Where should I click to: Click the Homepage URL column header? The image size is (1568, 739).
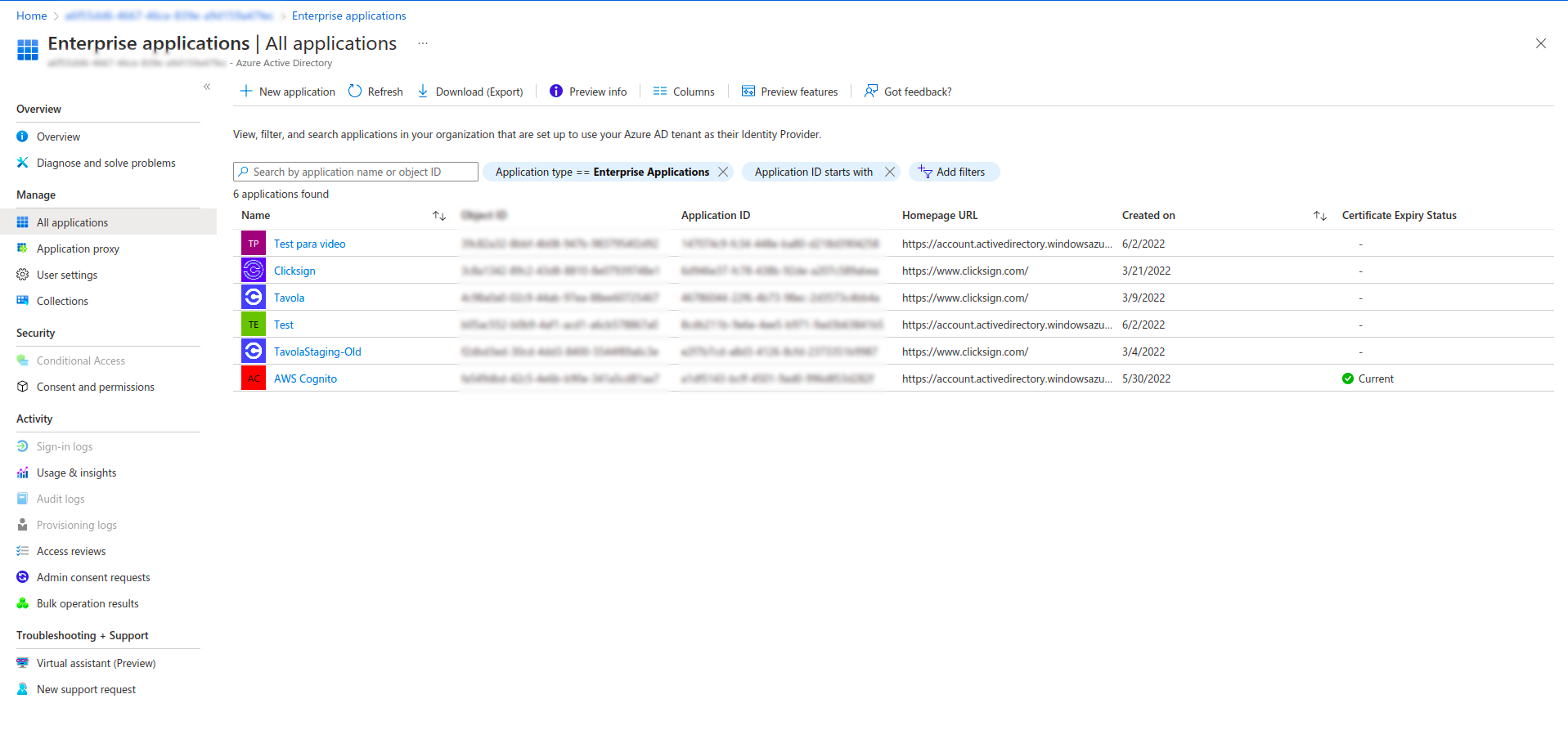[940, 215]
